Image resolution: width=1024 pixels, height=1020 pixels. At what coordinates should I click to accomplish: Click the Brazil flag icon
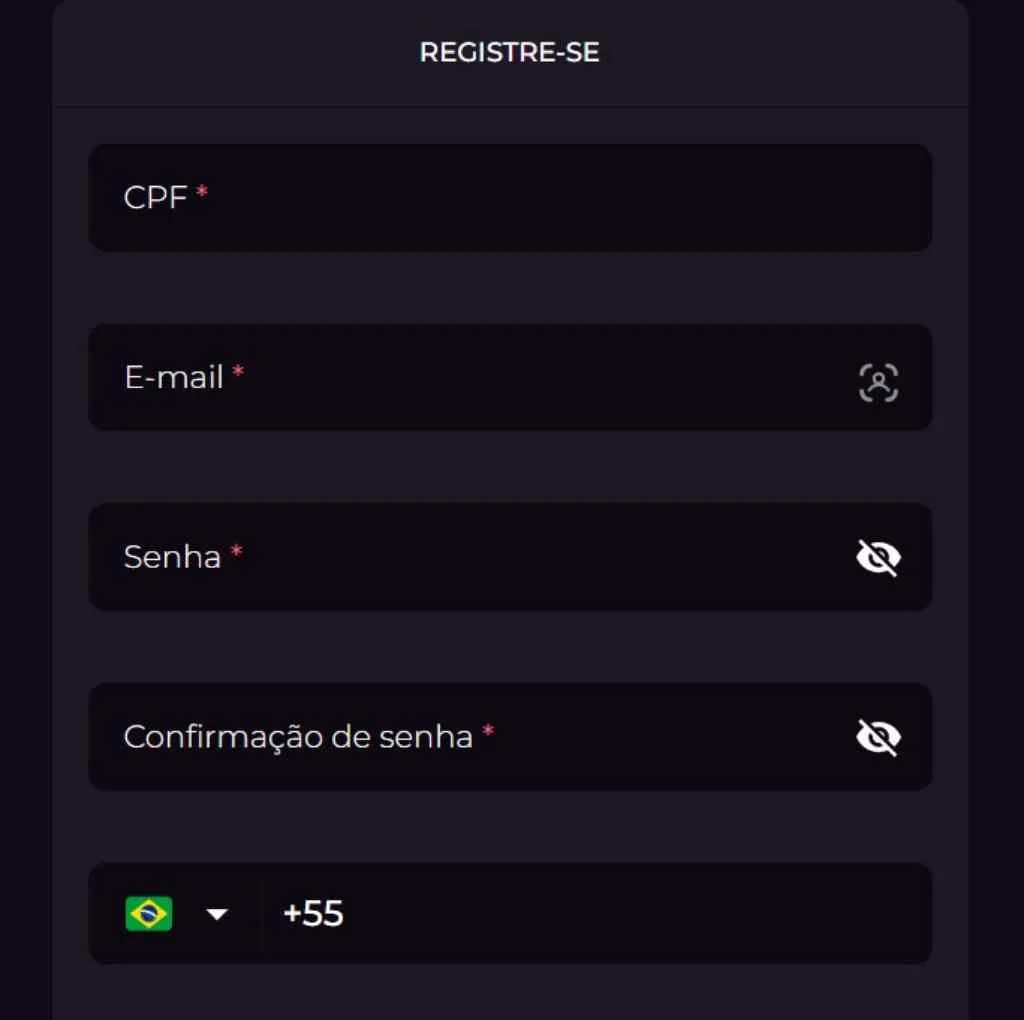click(x=149, y=913)
